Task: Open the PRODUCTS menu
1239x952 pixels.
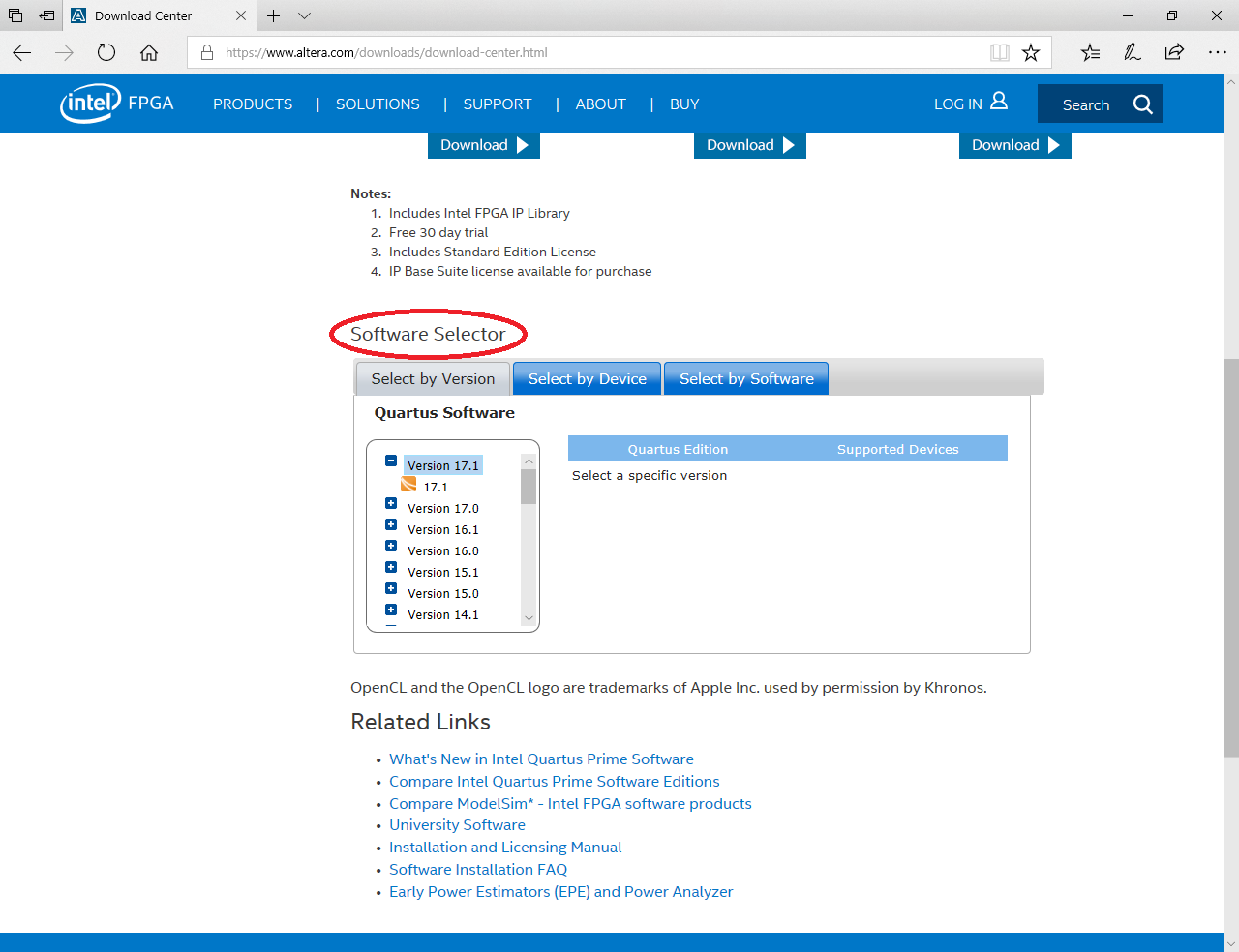Action: coord(253,104)
